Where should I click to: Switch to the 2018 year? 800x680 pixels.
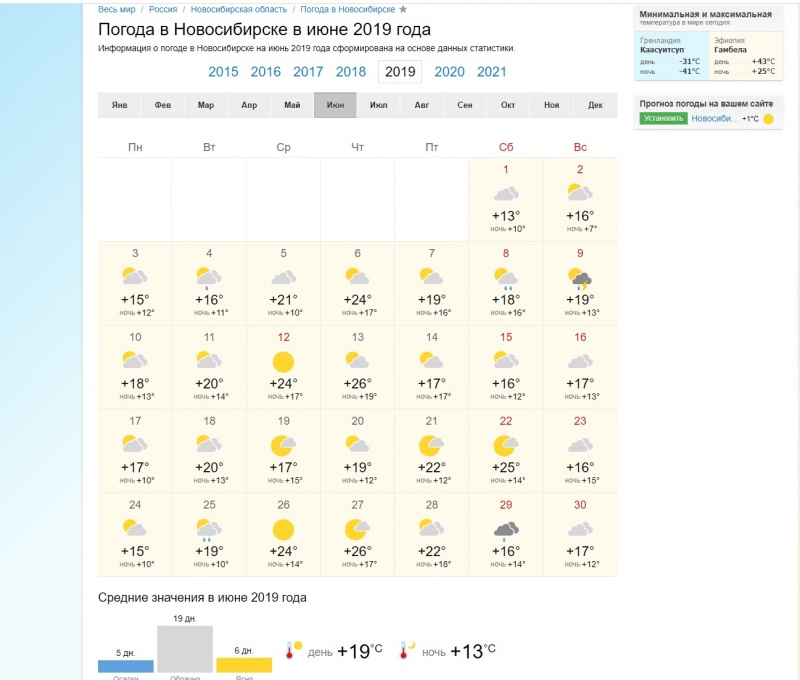[x=351, y=71]
